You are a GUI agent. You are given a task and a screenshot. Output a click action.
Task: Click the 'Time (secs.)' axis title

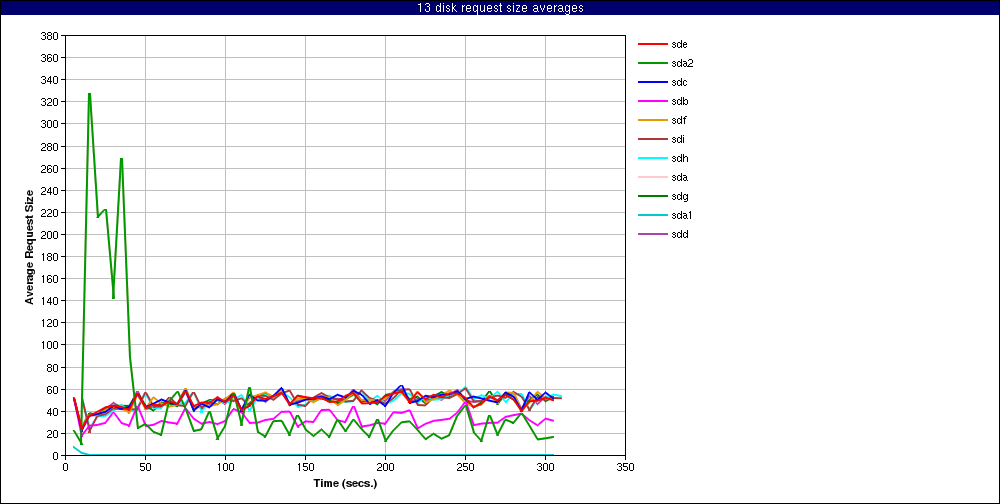point(346,483)
